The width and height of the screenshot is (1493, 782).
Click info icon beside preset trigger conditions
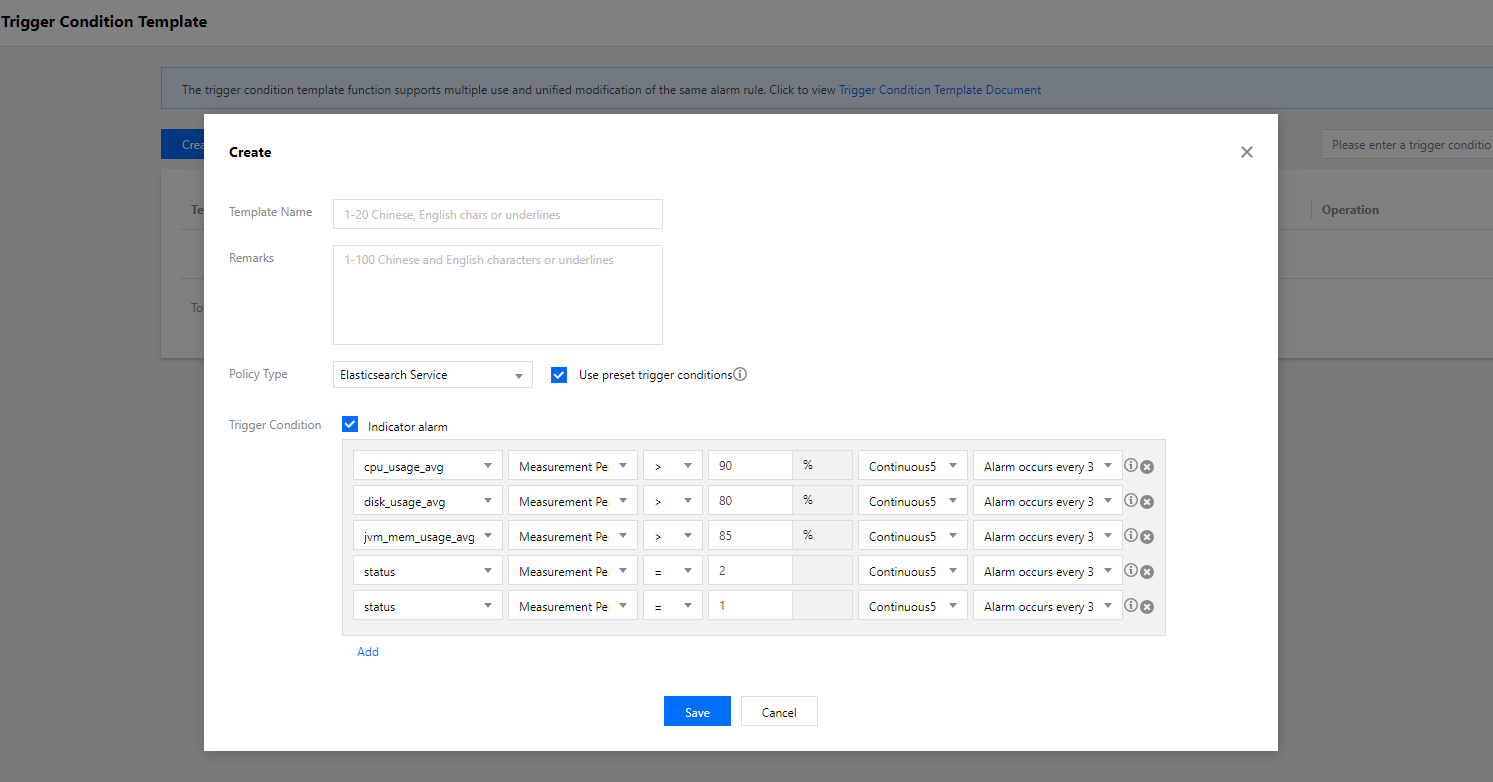(740, 375)
